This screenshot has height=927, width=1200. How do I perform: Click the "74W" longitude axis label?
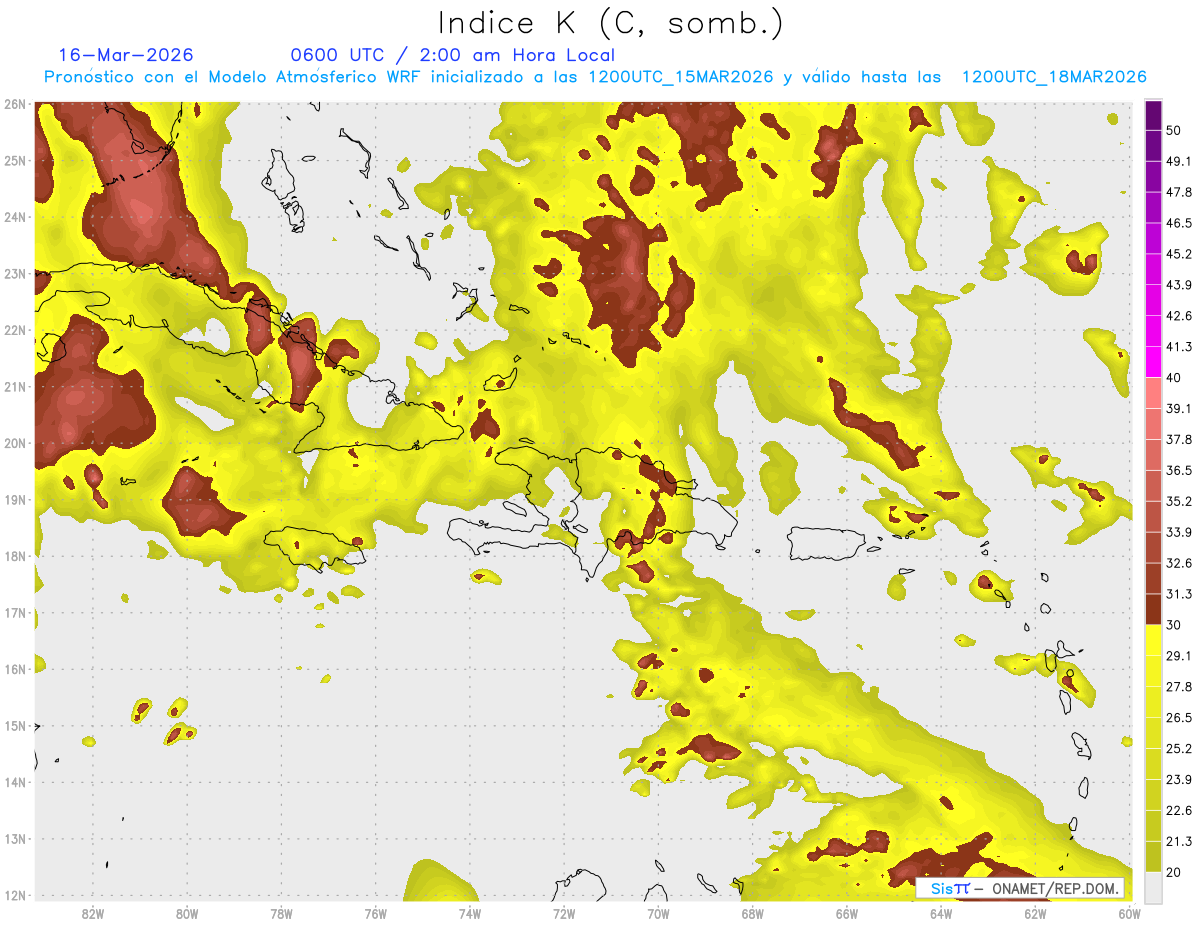[x=470, y=913]
